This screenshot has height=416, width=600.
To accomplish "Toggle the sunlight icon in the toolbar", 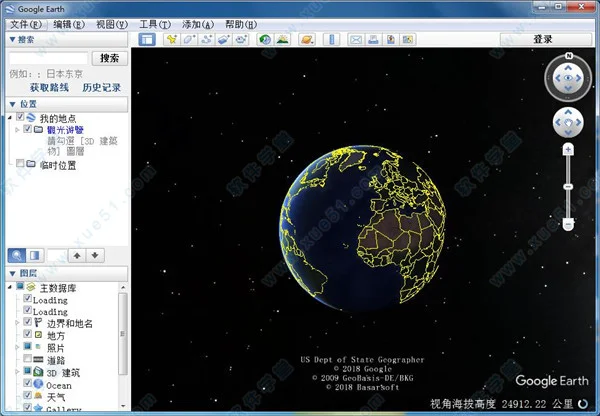I will (282, 39).
